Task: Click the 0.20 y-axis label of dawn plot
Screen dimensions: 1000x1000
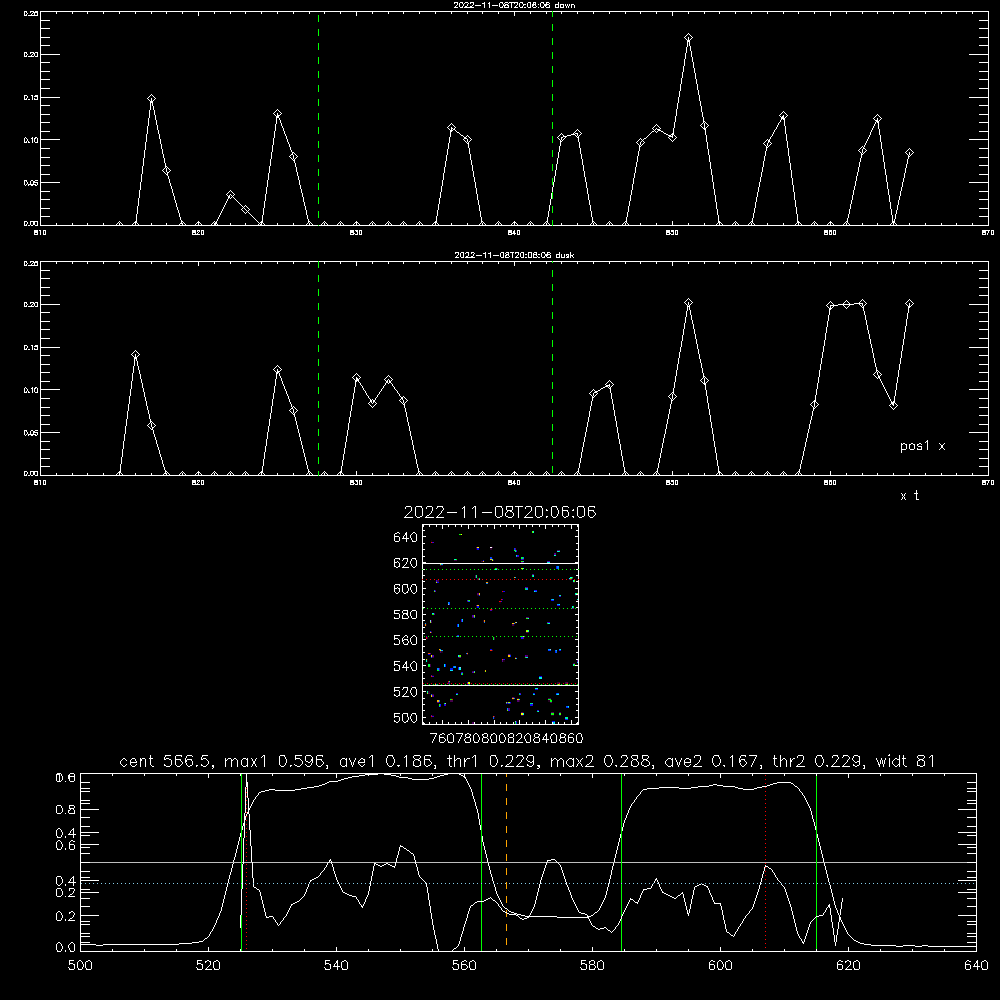Action: point(31,55)
